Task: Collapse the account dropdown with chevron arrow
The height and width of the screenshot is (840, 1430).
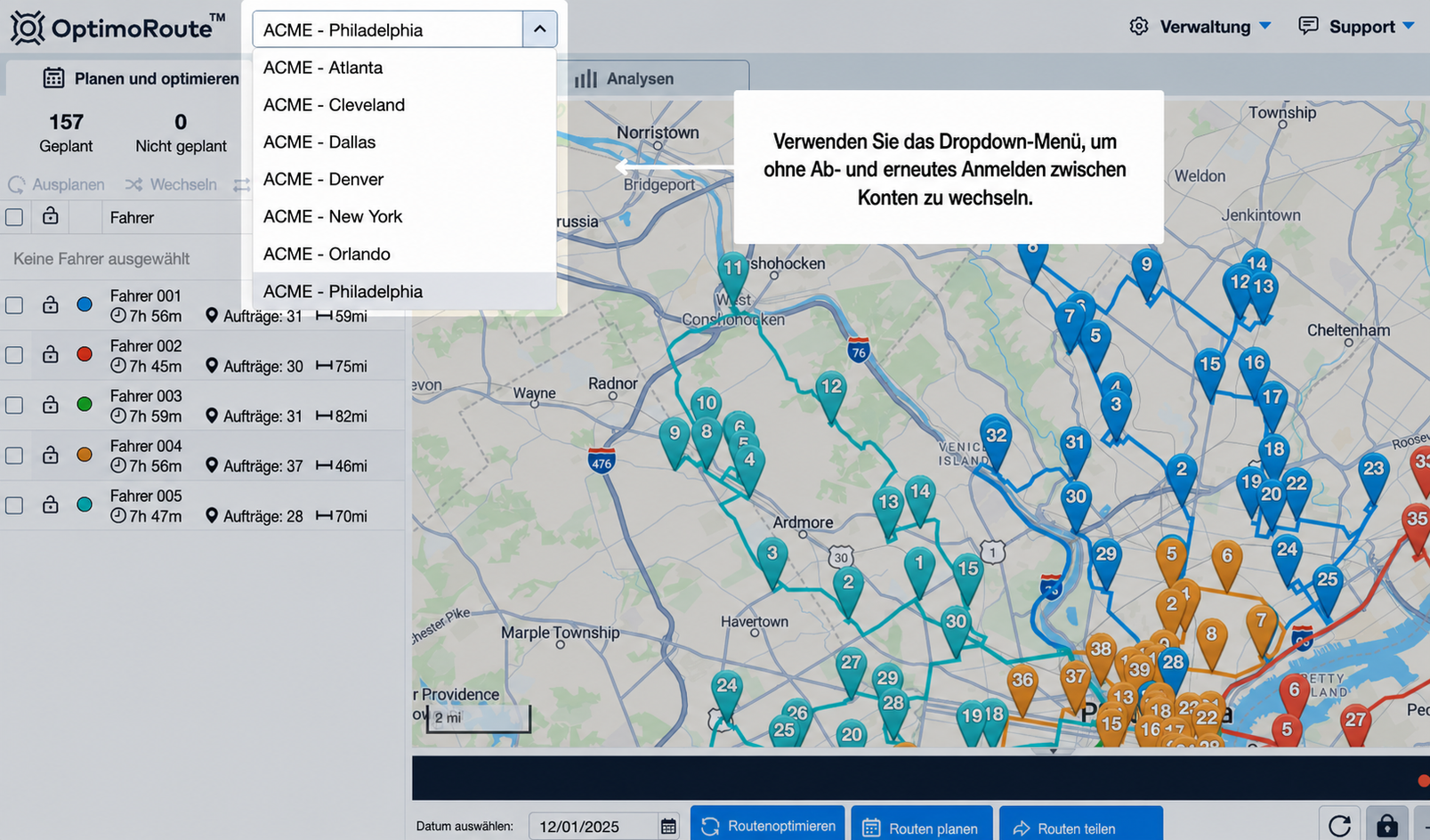Action: [539, 29]
